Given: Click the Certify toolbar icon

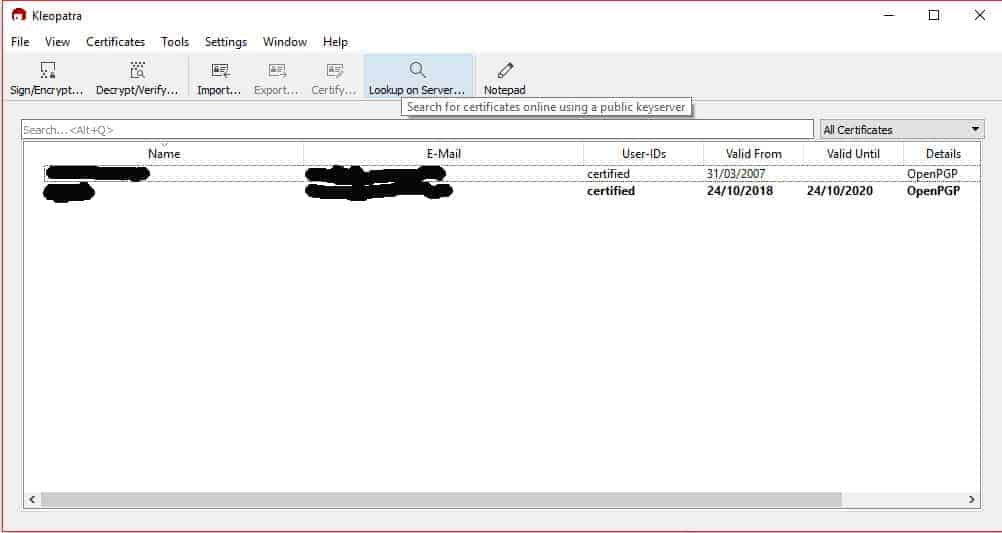Looking at the screenshot, I should coord(334,70).
